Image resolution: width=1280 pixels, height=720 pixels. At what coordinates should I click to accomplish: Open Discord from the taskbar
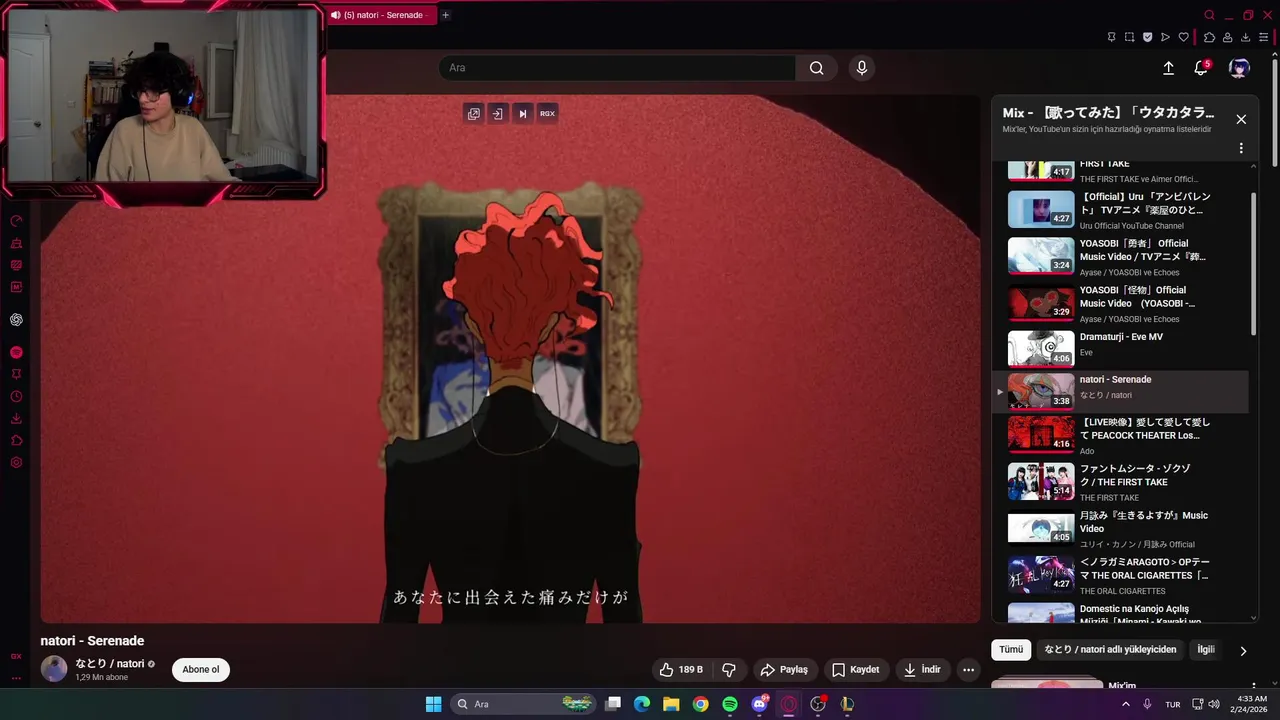pyautogui.click(x=759, y=704)
